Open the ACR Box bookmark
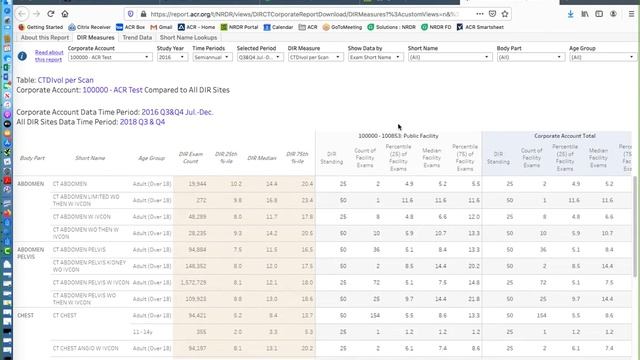 pyautogui.click(x=131, y=27)
